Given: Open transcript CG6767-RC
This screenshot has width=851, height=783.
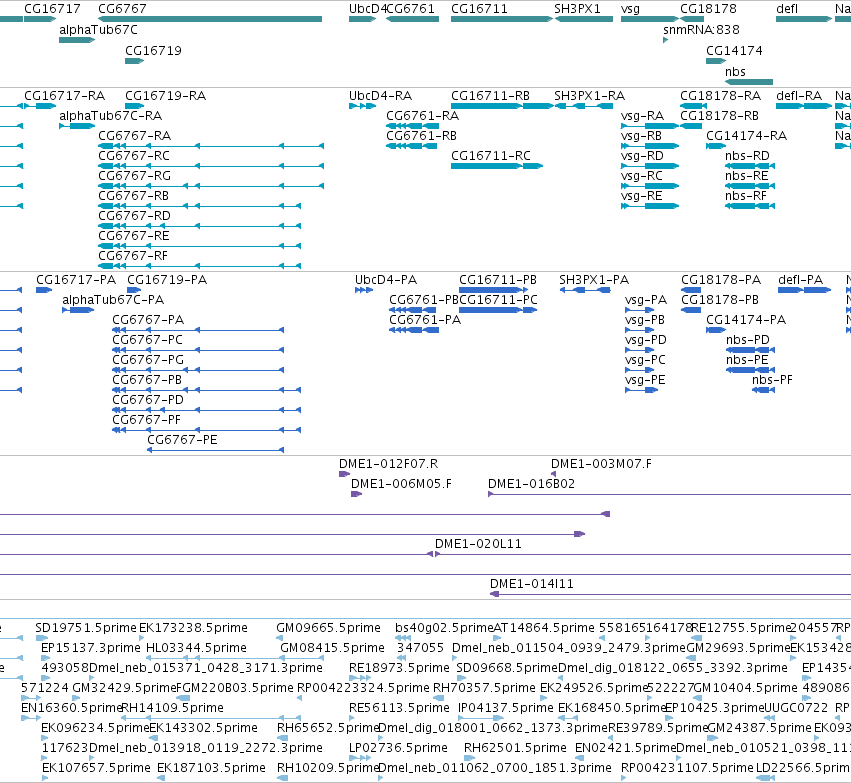Looking at the screenshot, I should point(134,156).
